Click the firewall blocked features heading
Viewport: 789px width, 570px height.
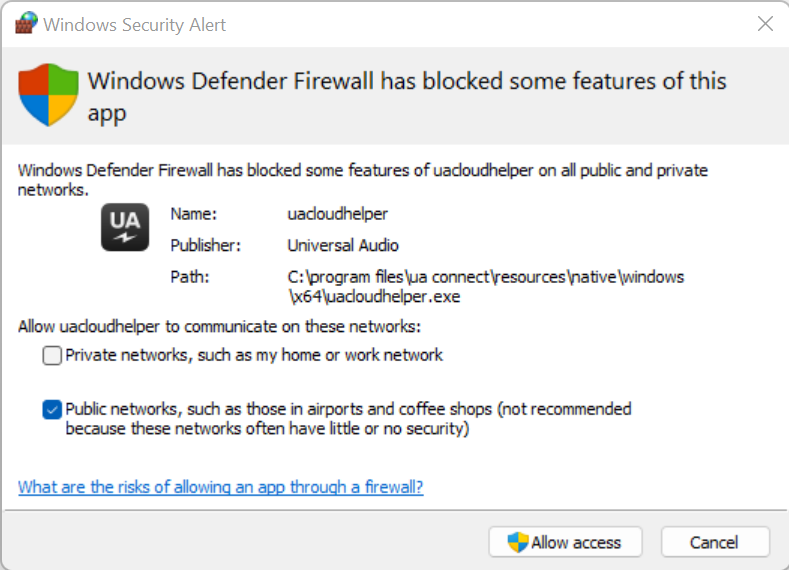click(x=407, y=96)
